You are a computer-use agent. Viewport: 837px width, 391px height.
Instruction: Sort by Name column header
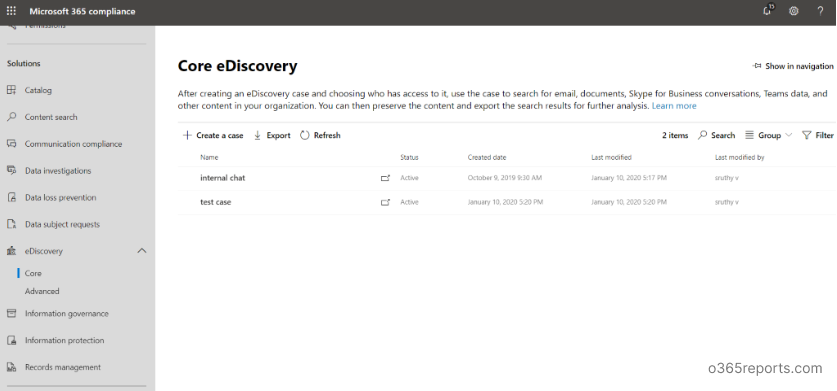(x=209, y=158)
